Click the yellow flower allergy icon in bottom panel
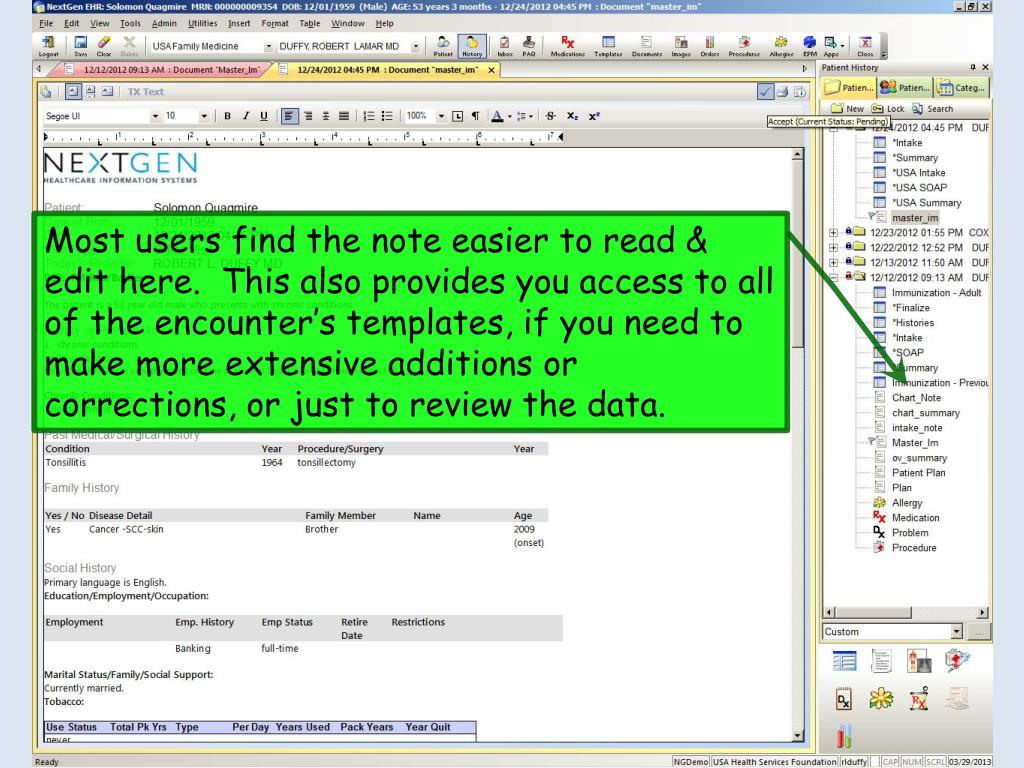 pos(881,699)
